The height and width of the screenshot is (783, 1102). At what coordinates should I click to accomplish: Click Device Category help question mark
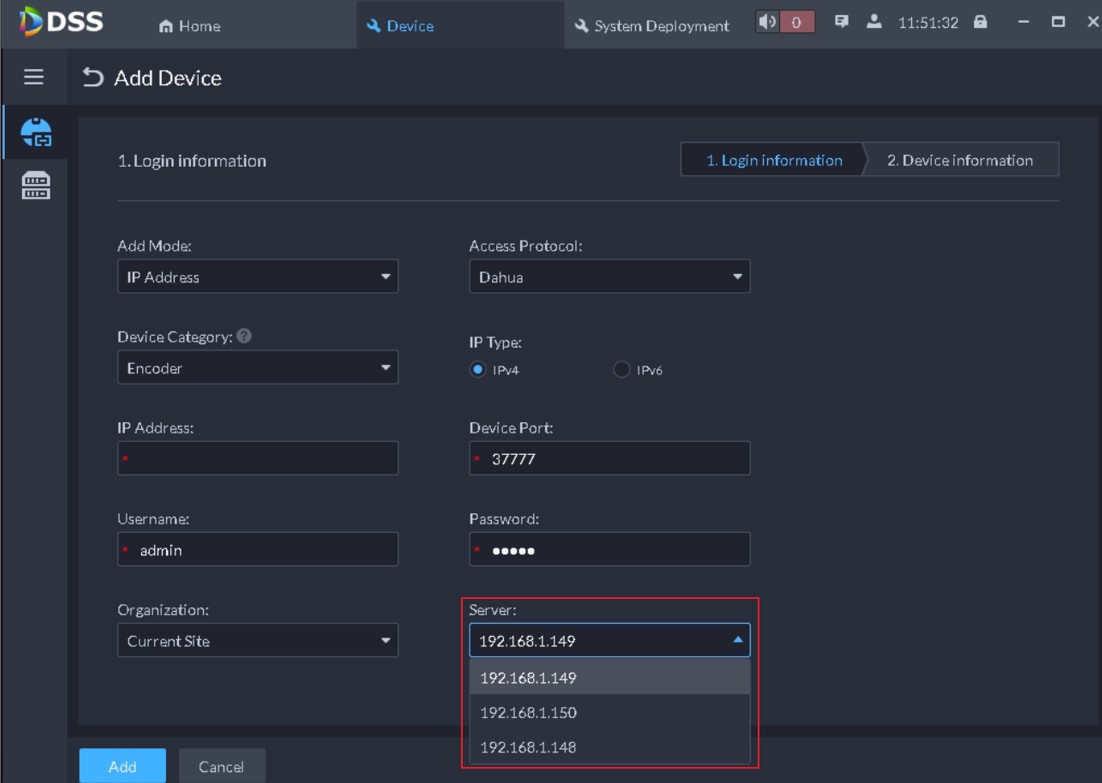pos(244,336)
